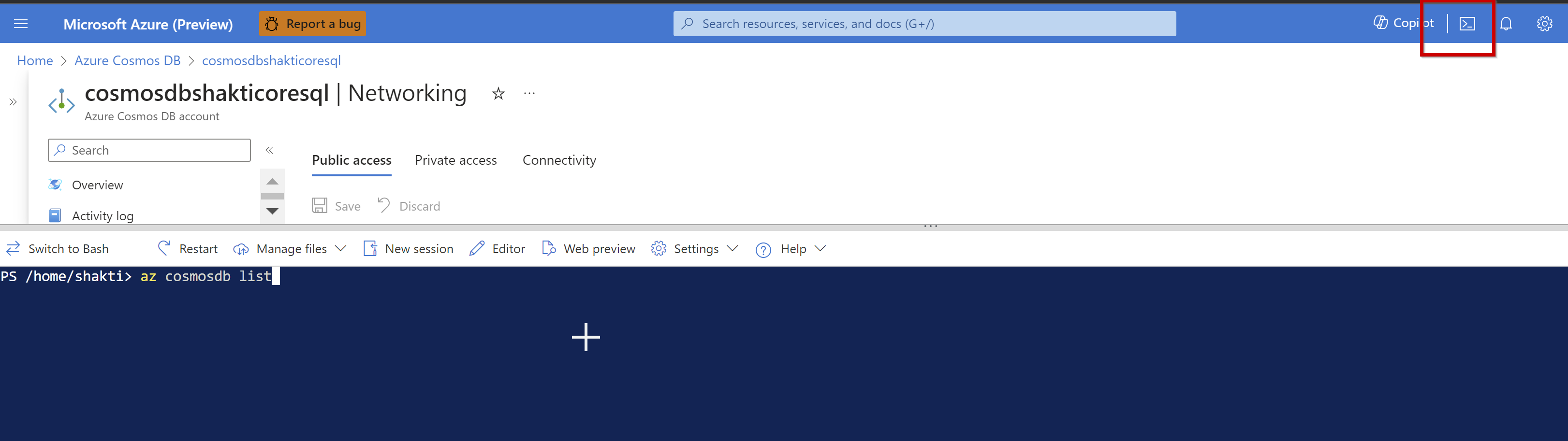Navigate to Azure Cosmos DB via breadcrumb
The width and height of the screenshot is (1568, 441).
coord(127,60)
